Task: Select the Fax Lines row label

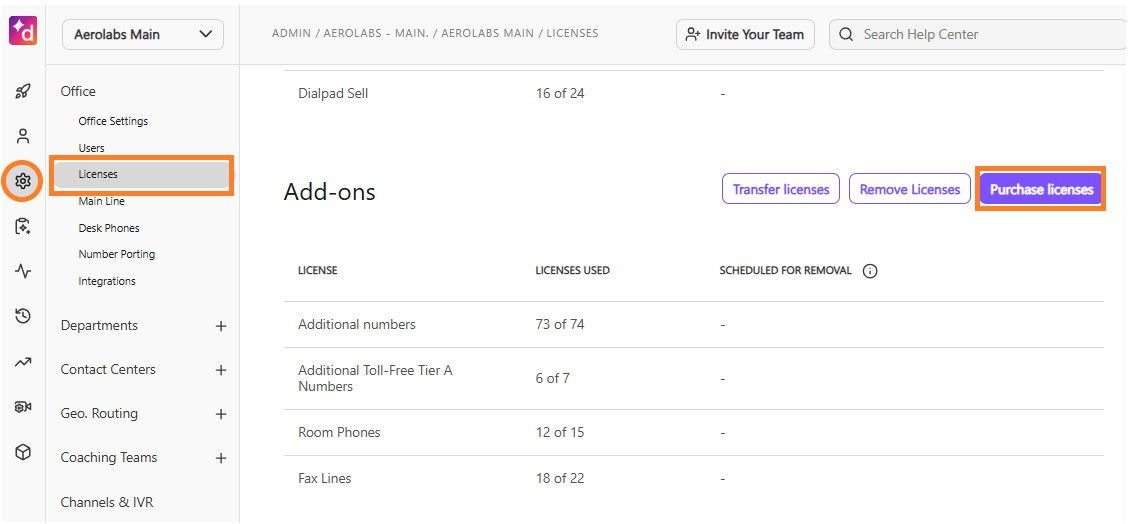Action: [x=325, y=479]
